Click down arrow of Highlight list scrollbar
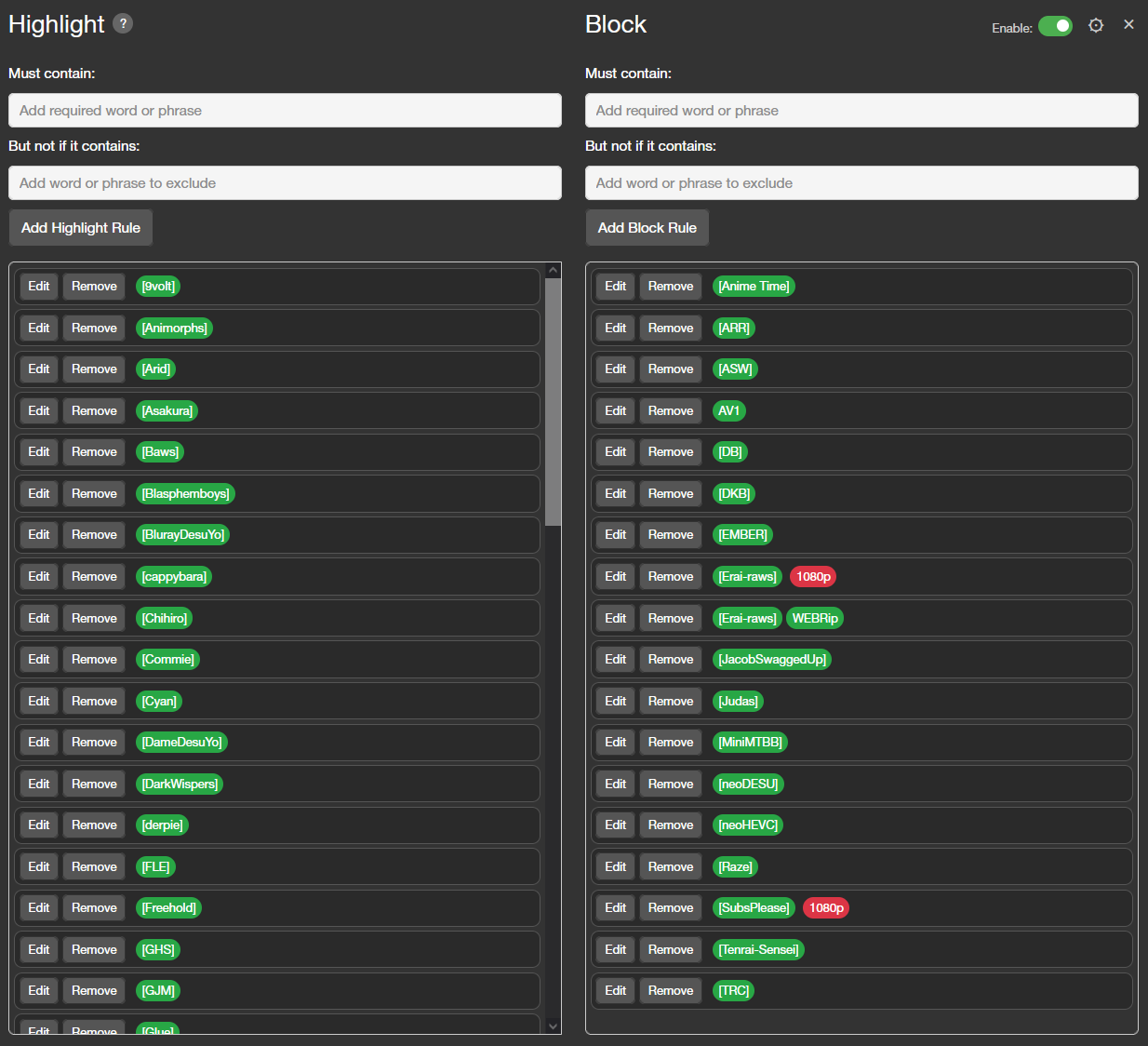This screenshot has height=1046, width=1148. click(x=554, y=1026)
